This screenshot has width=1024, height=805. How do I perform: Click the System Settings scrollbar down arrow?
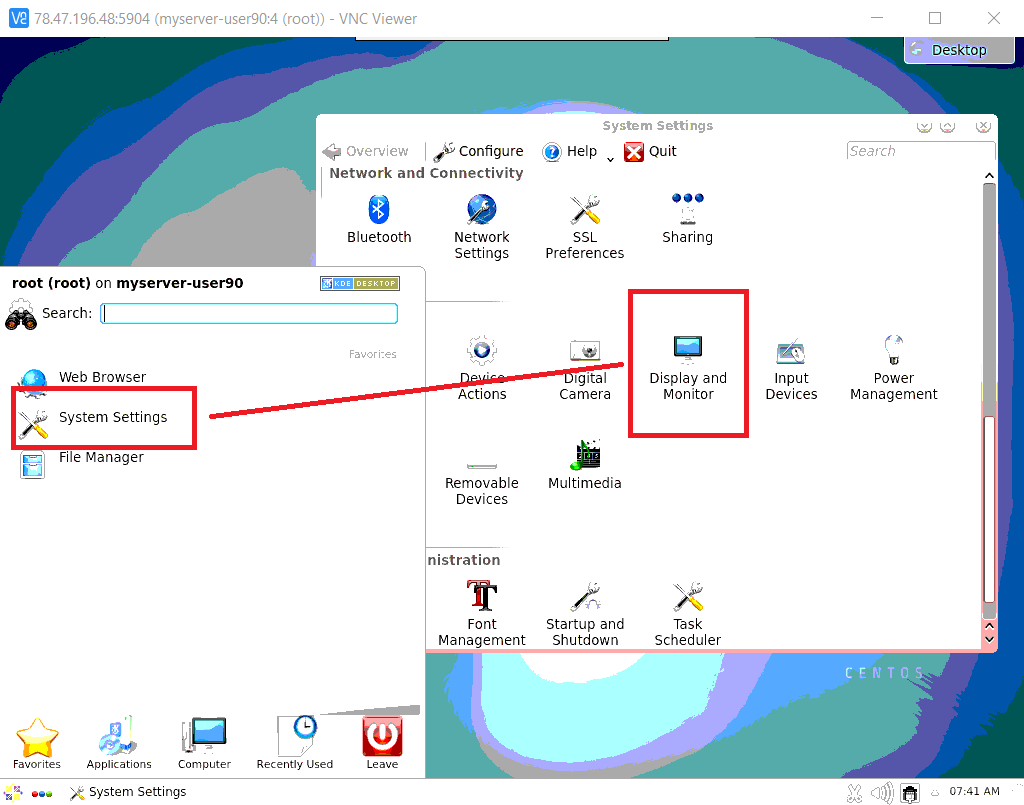tap(989, 637)
